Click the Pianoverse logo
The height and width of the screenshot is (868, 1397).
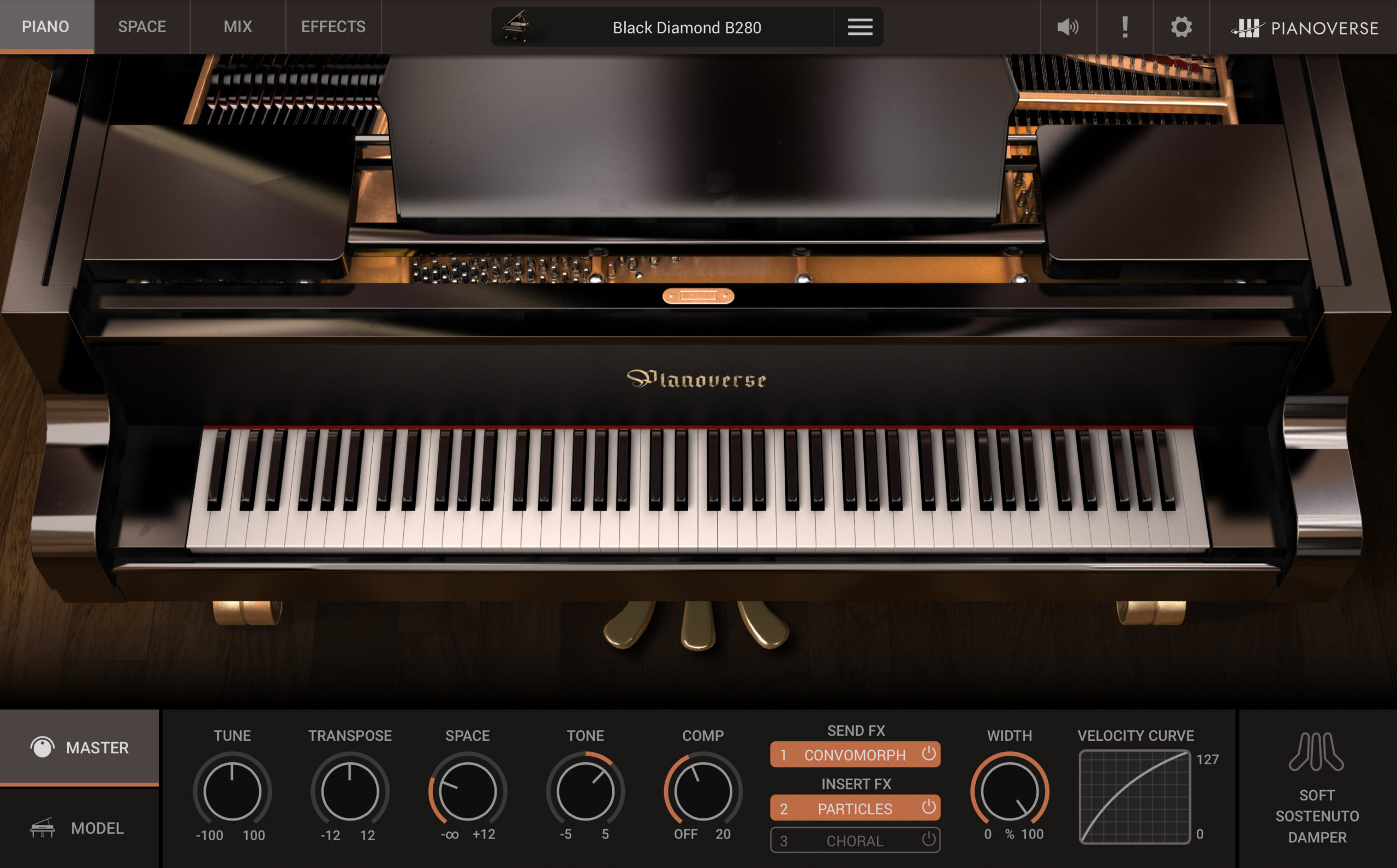point(1305,28)
